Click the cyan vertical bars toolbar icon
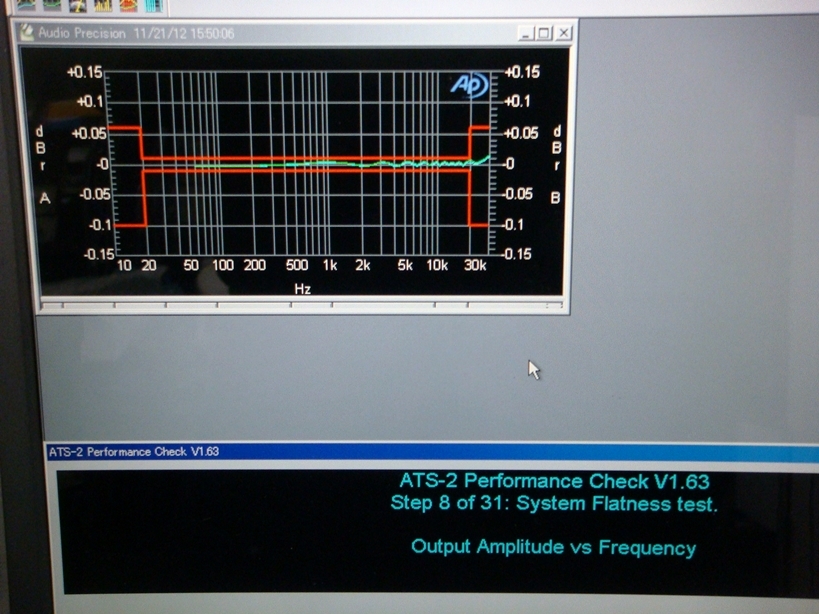This screenshot has width=819, height=614. pyautogui.click(x=154, y=6)
